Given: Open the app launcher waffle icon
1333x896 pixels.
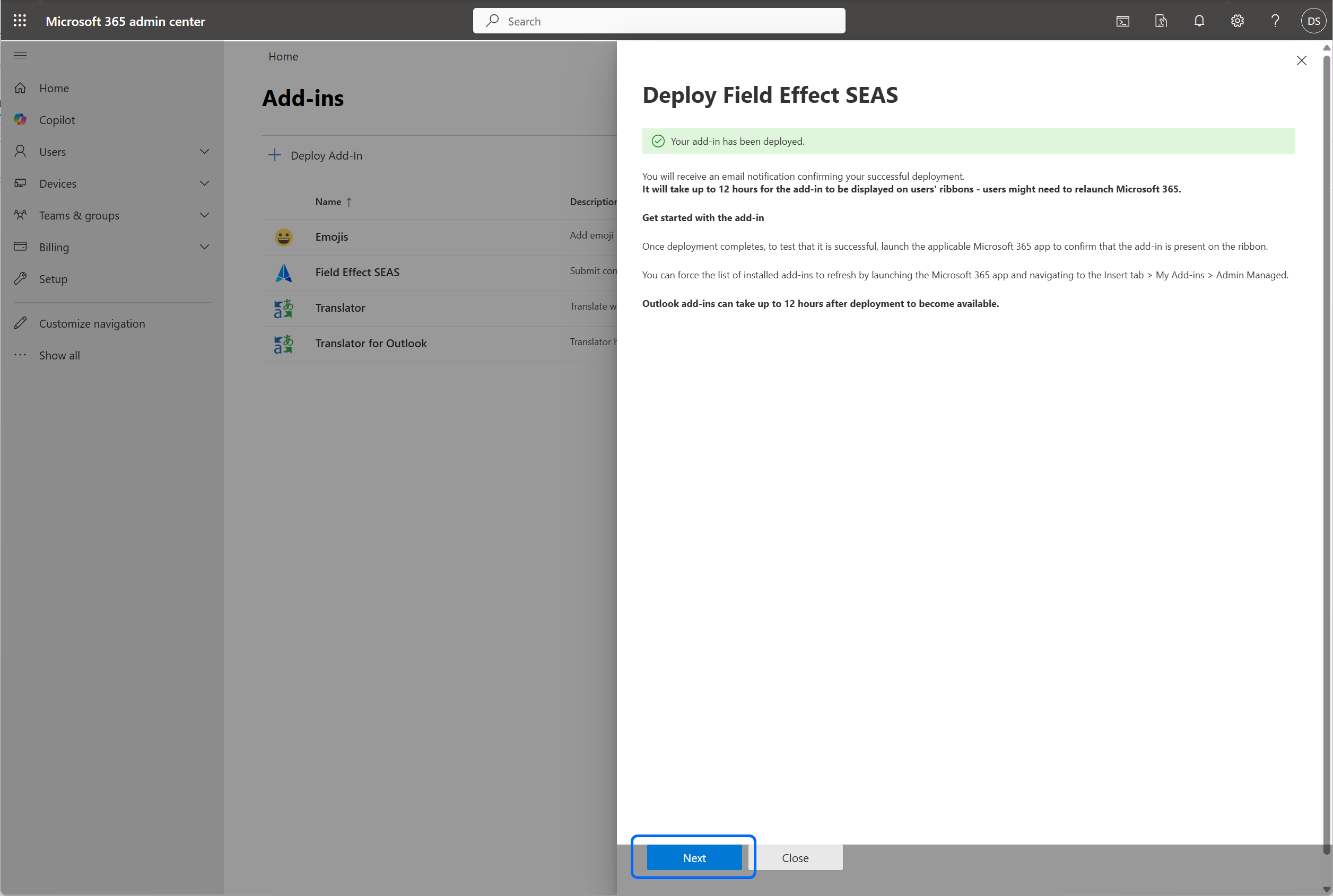Looking at the screenshot, I should tap(20, 21).
